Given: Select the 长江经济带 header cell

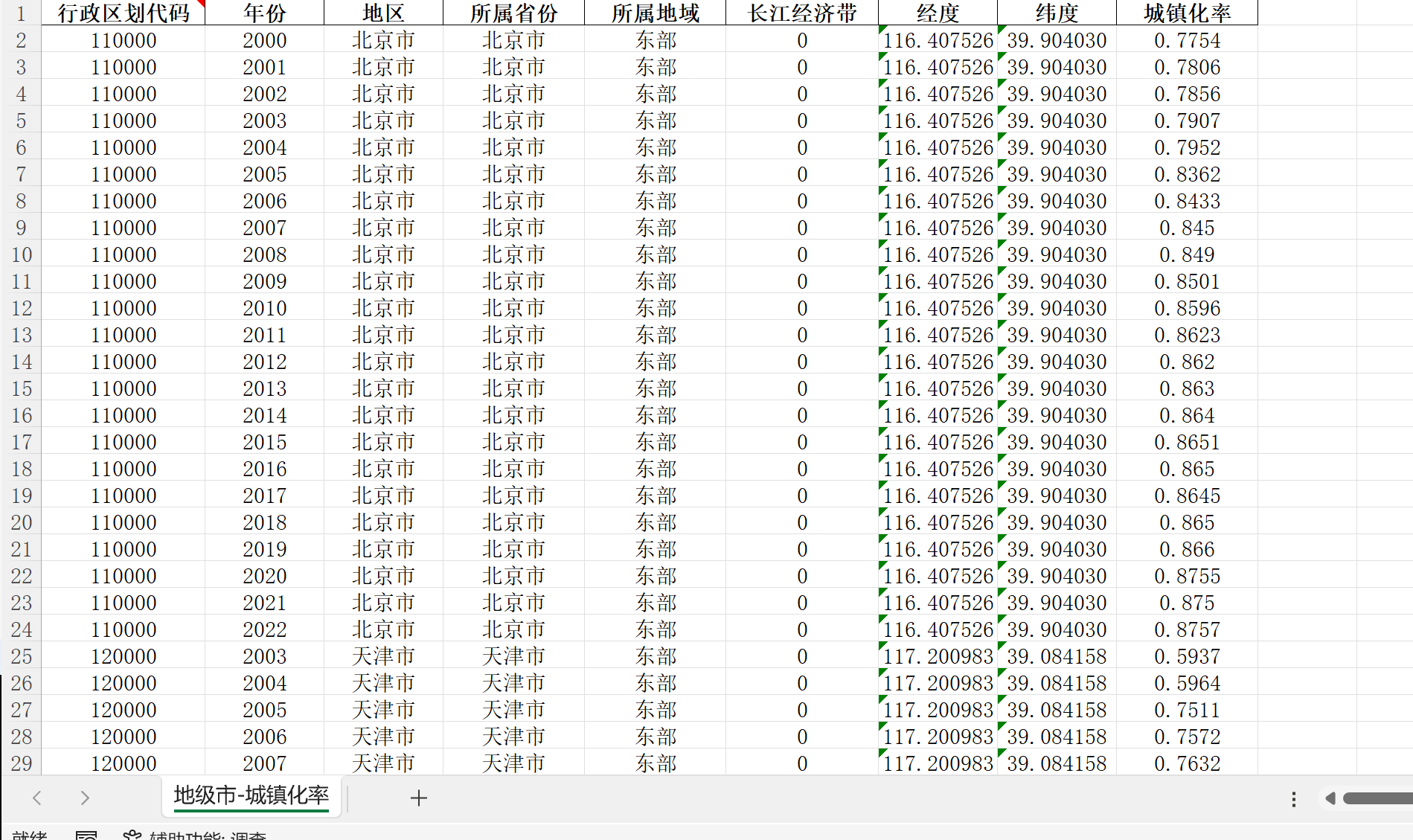Looking at the screenshot, I should point(802,13).
